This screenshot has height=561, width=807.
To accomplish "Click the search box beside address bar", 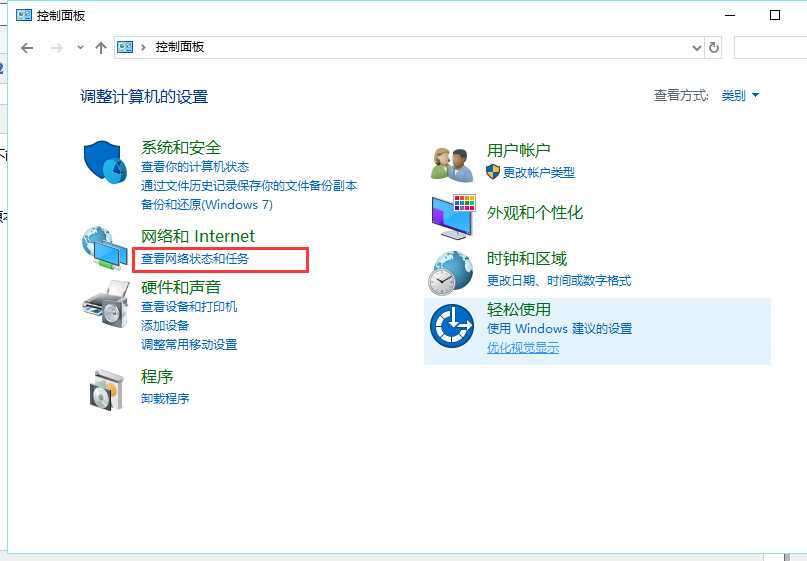I will 770,48.
